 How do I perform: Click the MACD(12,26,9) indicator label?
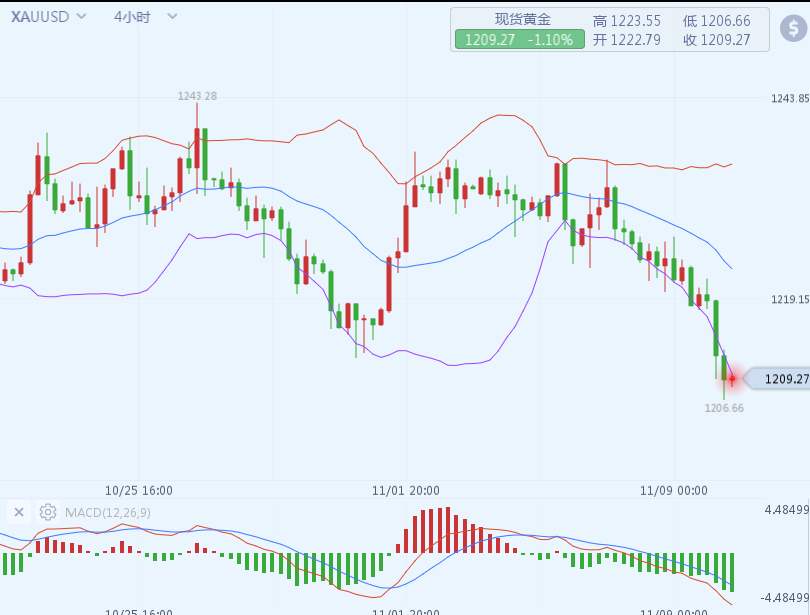(x=108, y=513)
